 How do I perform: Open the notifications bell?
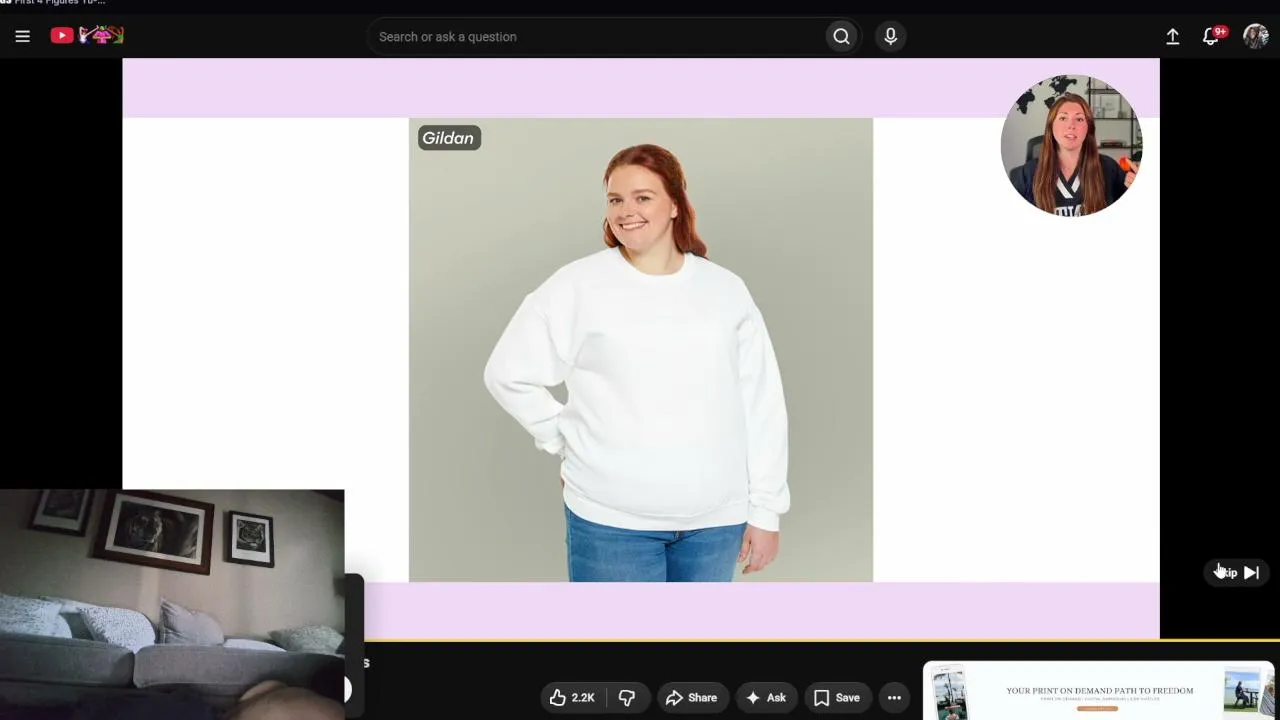click(1212, 36)
